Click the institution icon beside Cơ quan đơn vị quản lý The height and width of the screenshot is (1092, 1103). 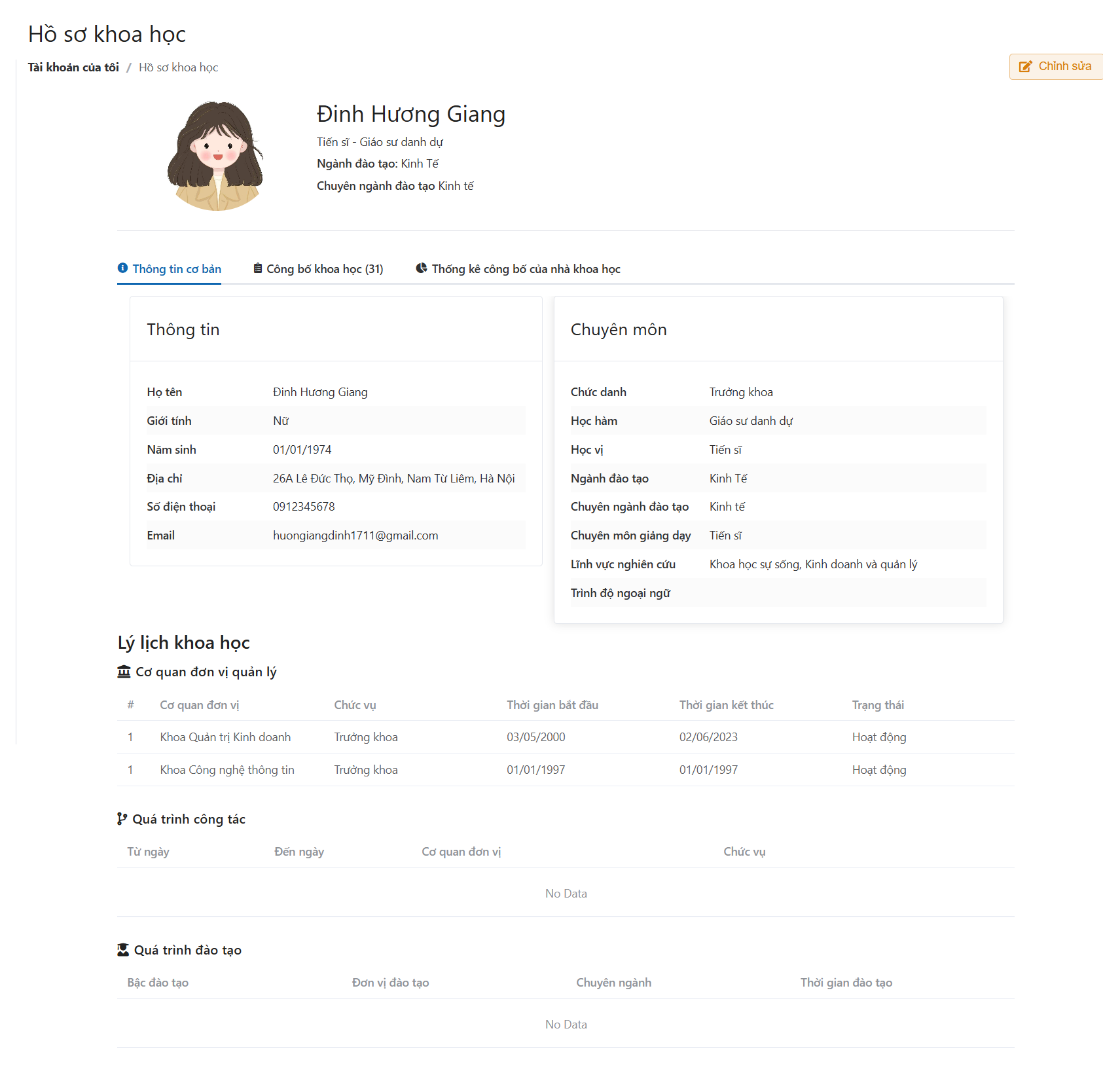pos(124,672)
